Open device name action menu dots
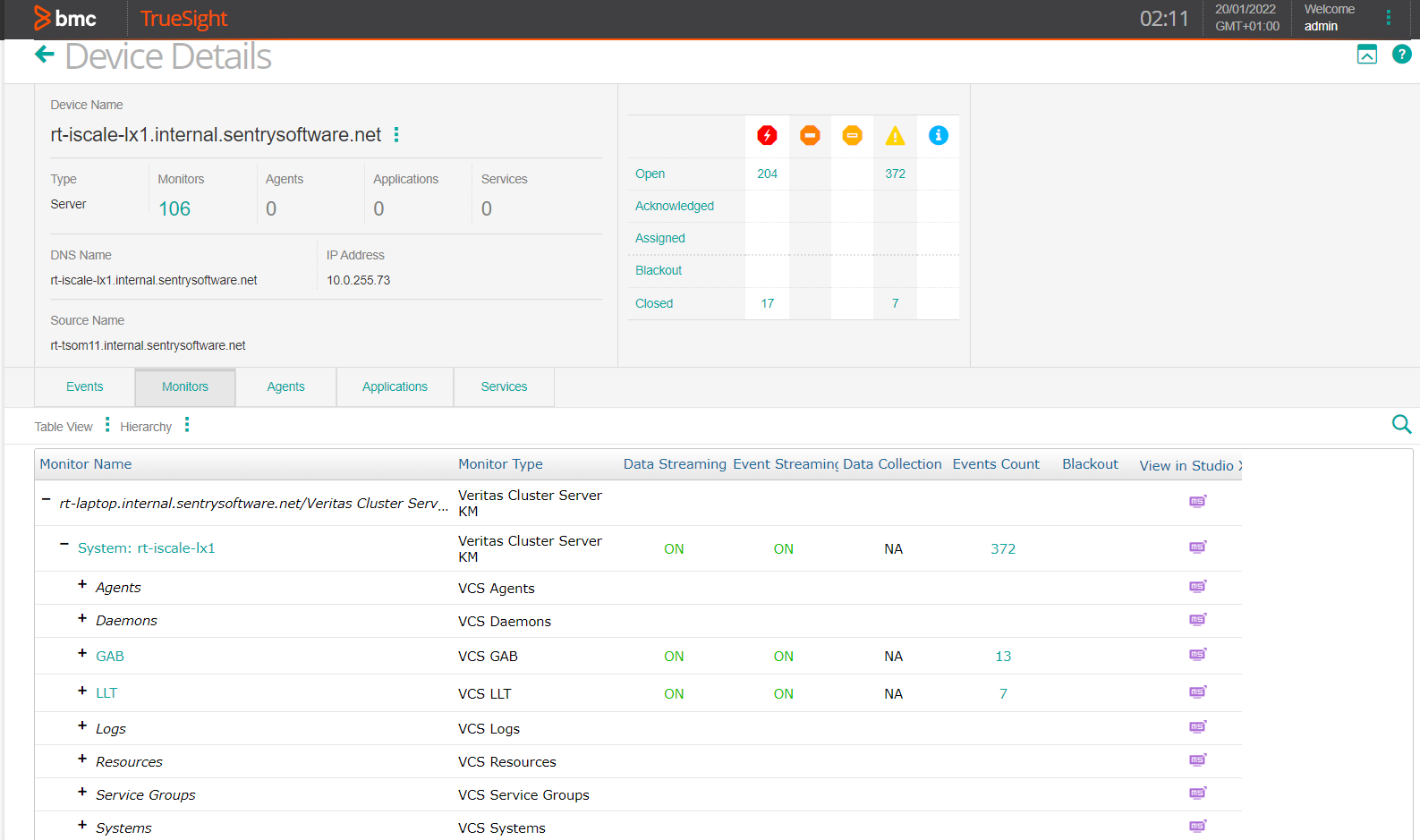The width and height of the screenshot is (1420, 840). 396,134
